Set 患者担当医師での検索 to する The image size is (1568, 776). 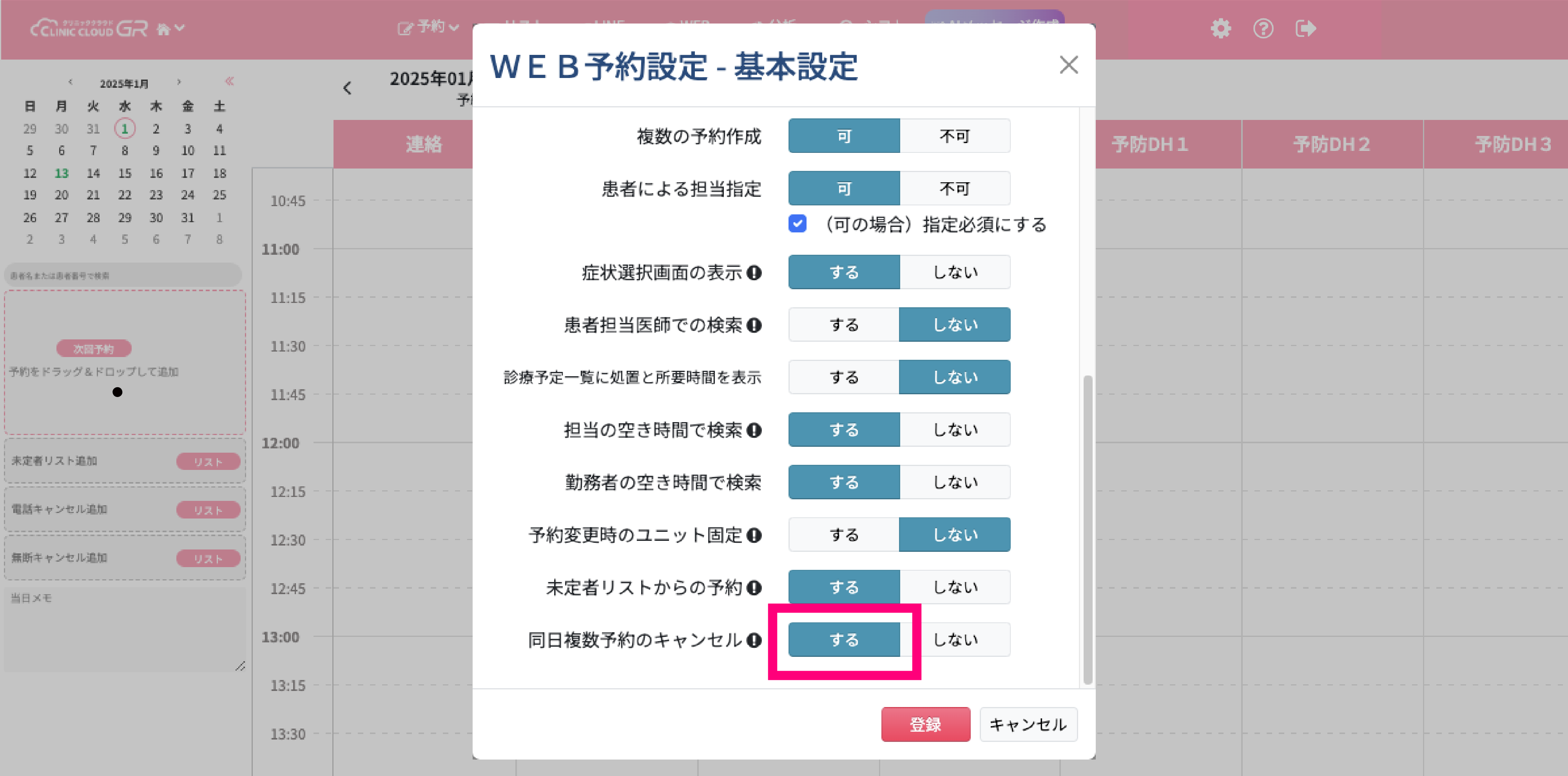coord(844,325)
